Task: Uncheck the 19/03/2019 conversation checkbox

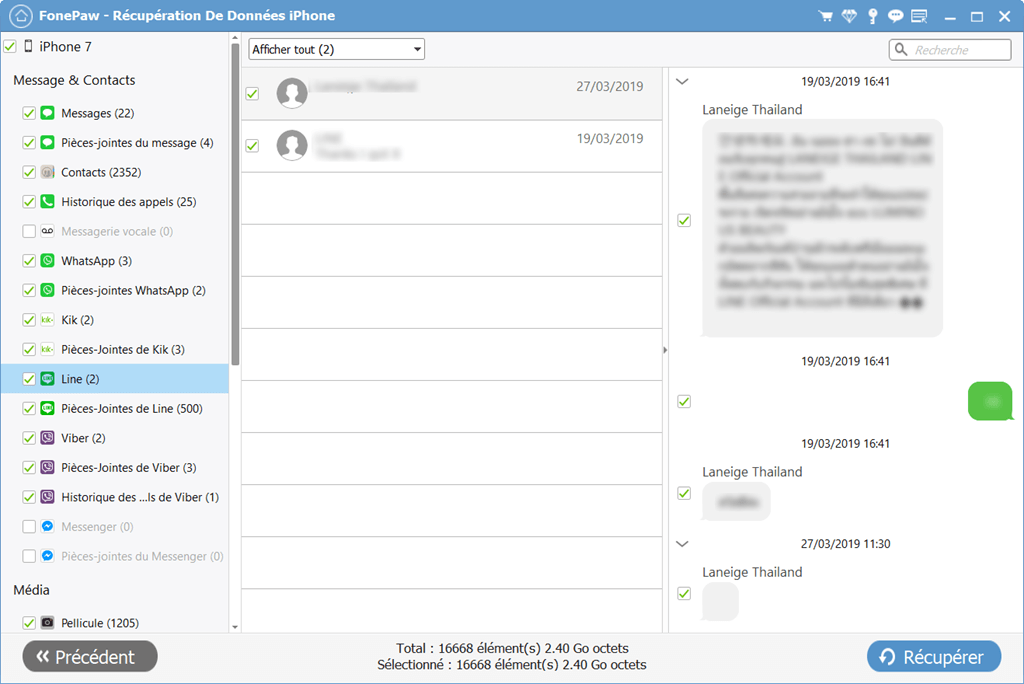Action: [252, 146]
